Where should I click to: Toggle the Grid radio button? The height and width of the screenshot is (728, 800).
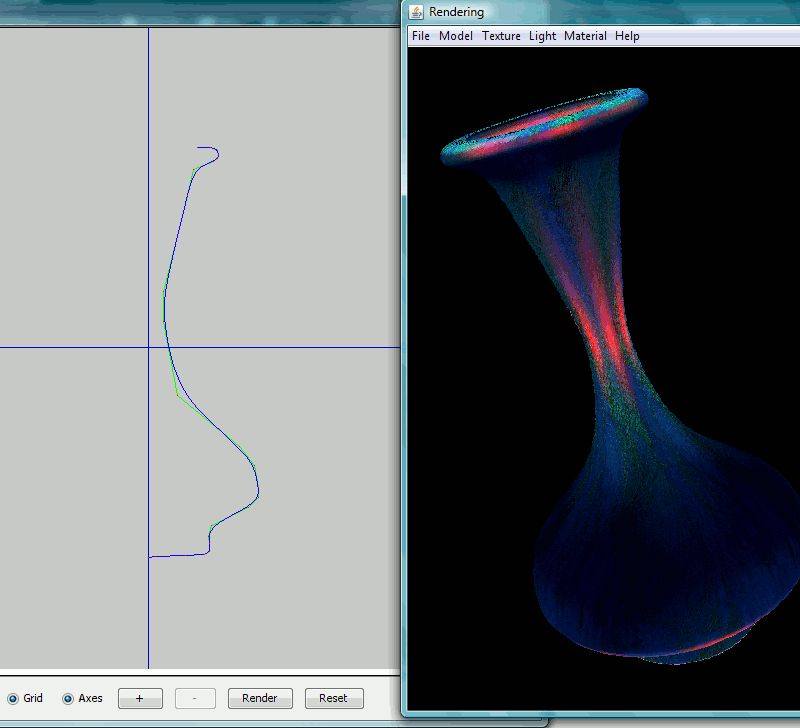click(13, 698)
